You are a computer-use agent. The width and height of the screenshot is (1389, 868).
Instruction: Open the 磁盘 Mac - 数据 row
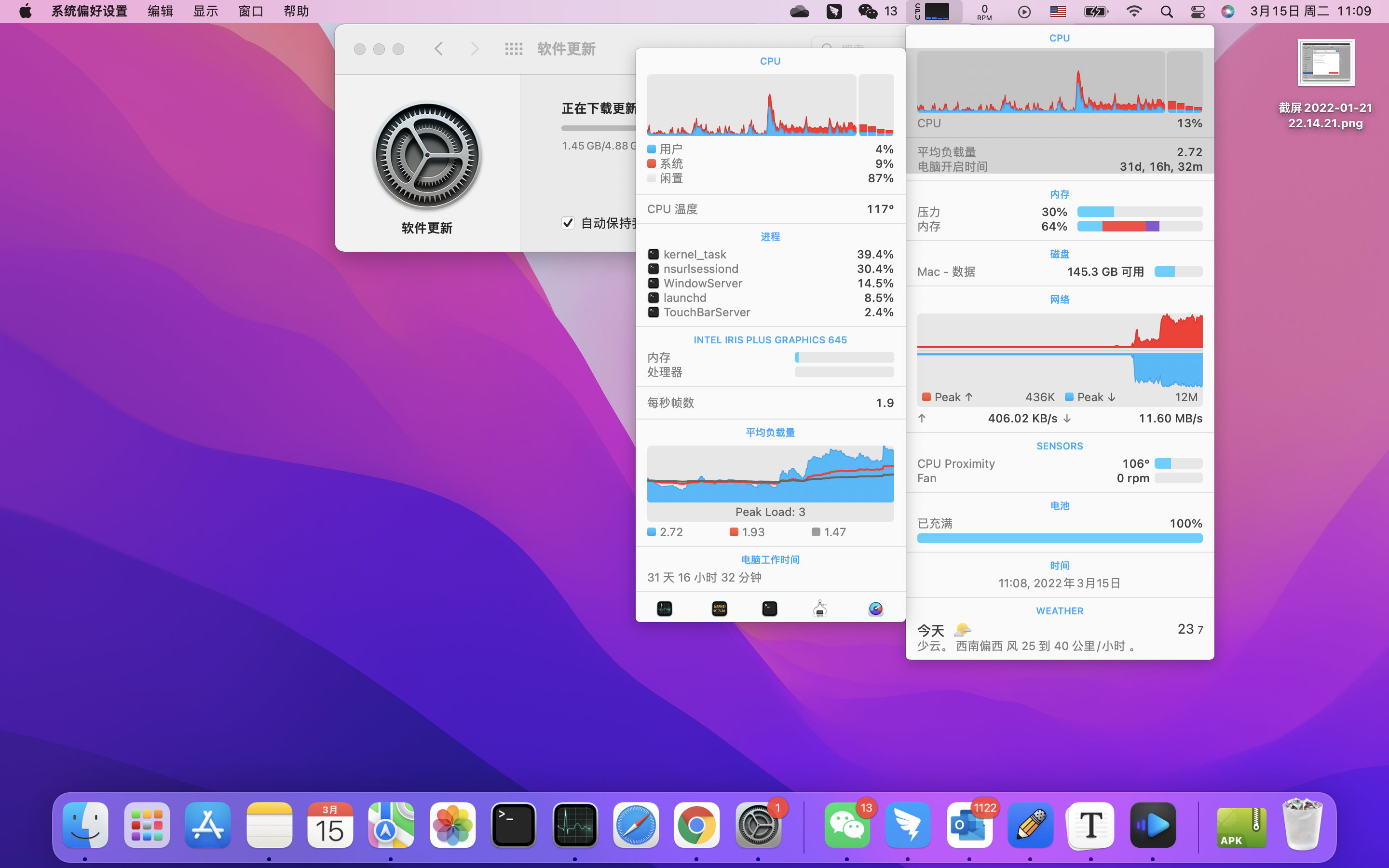1060,271
